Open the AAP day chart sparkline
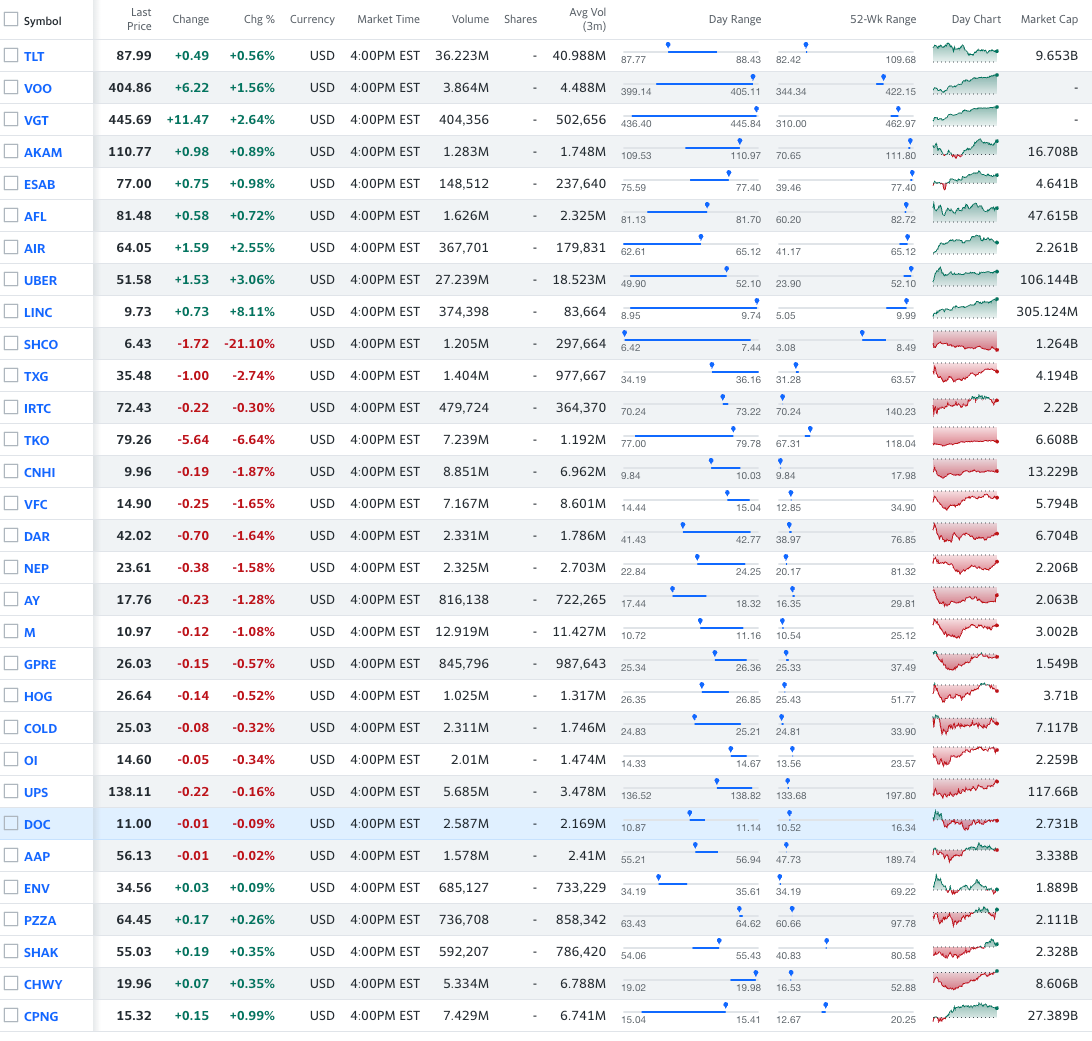The image size is (1092, 1041). click(x=965, y=853)
